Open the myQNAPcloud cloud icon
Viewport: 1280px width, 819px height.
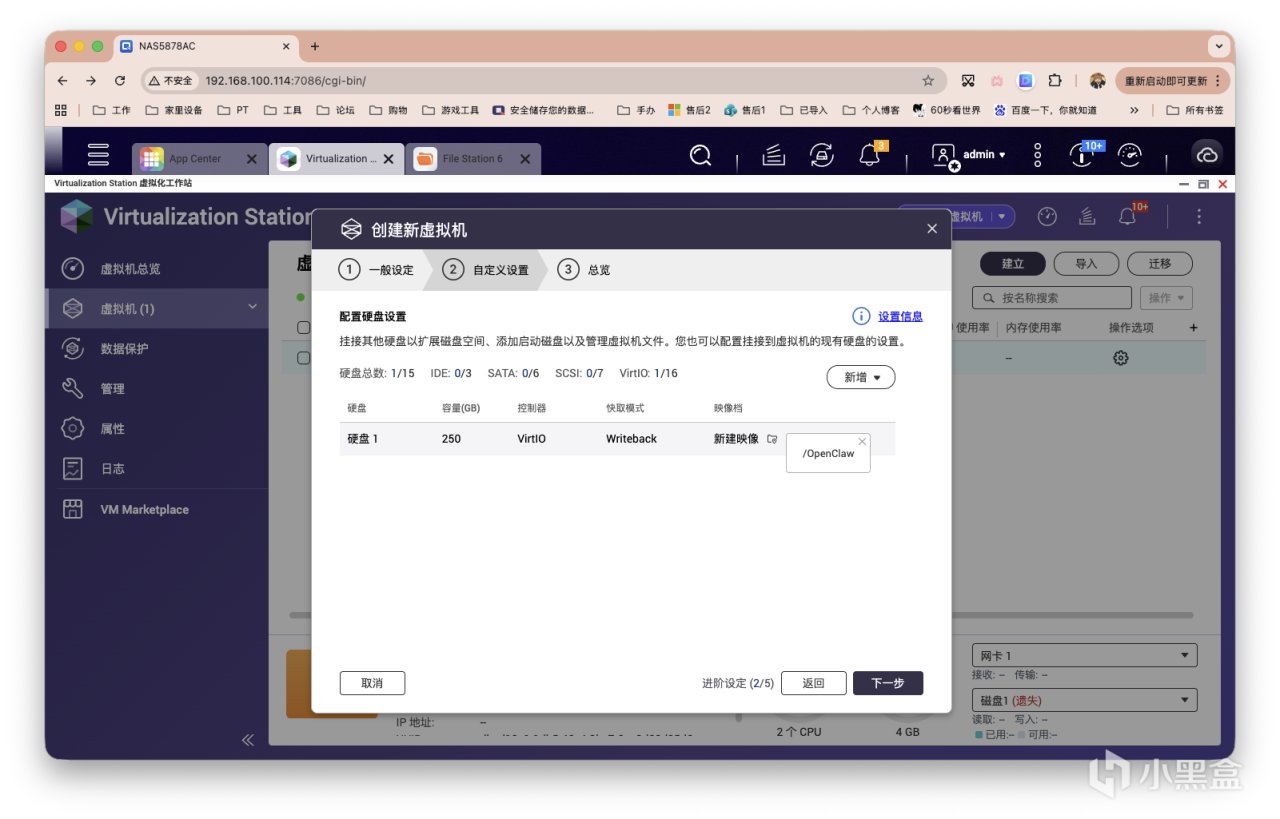click(x=1207, y=155)
